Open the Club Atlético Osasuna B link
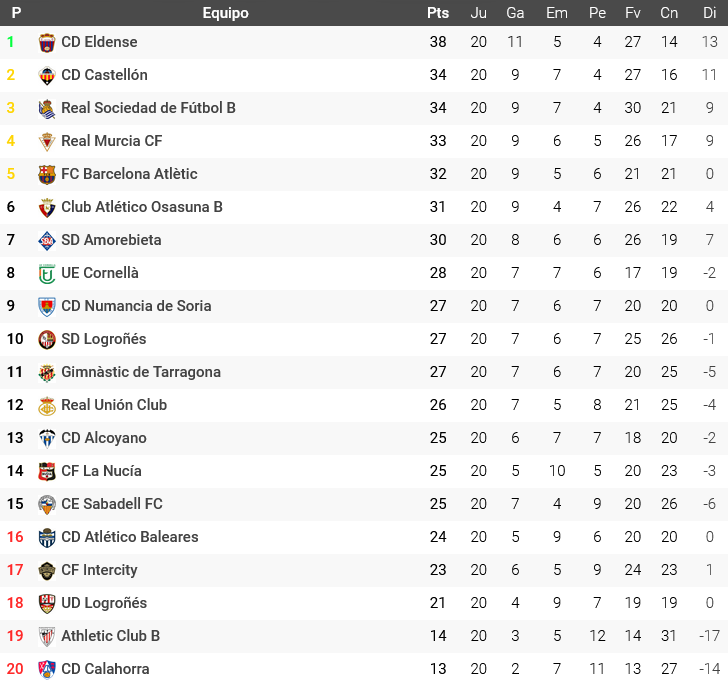 coord(142,207)
